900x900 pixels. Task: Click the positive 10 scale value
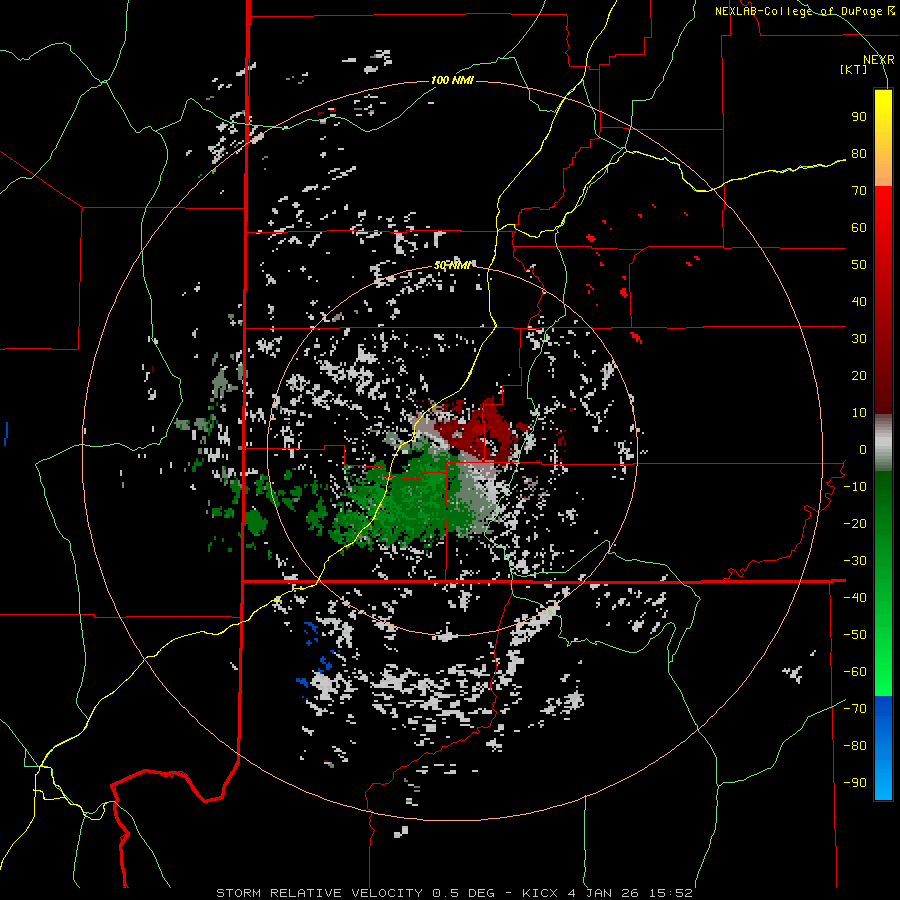click(x=859, y=413)
